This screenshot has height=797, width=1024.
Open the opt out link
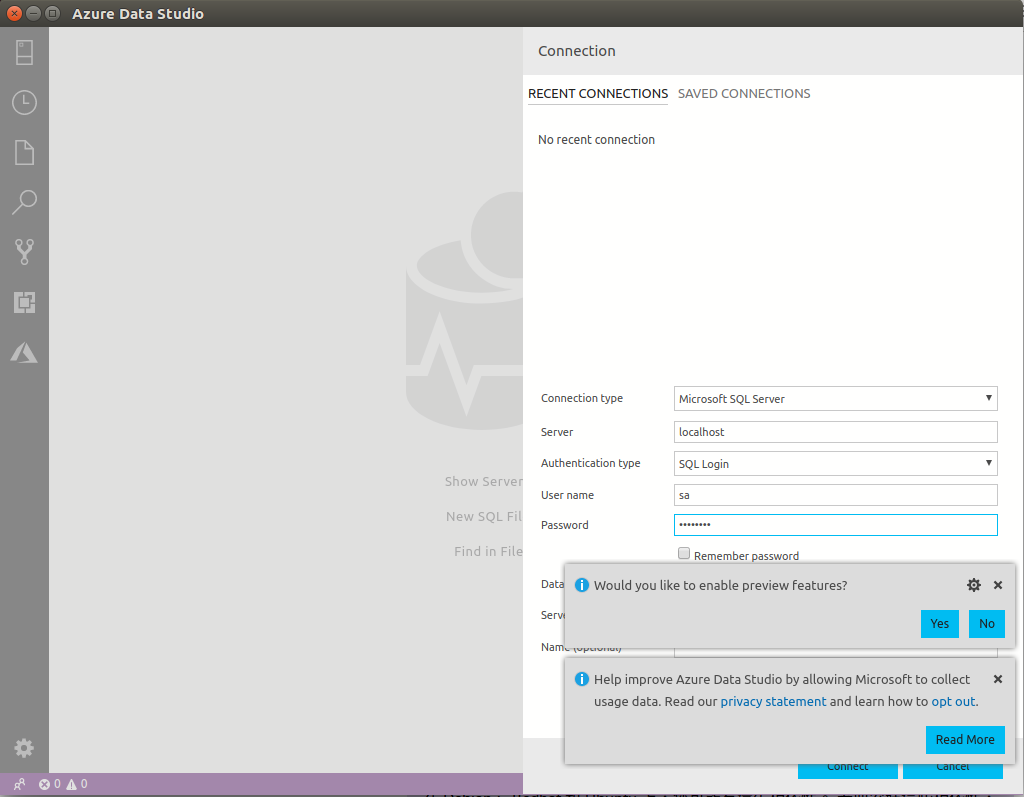tap(953, 701)
